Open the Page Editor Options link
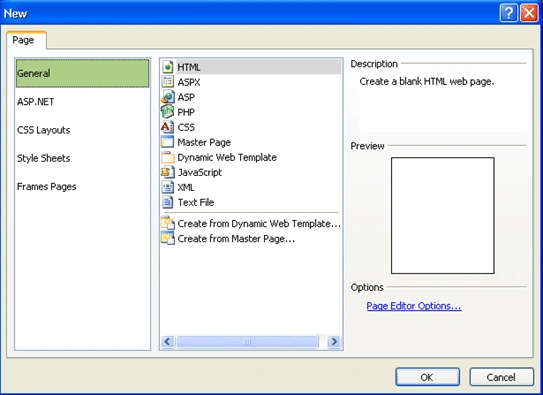The height and width of the screenshot is (395, 543). (x=414, y=306)
